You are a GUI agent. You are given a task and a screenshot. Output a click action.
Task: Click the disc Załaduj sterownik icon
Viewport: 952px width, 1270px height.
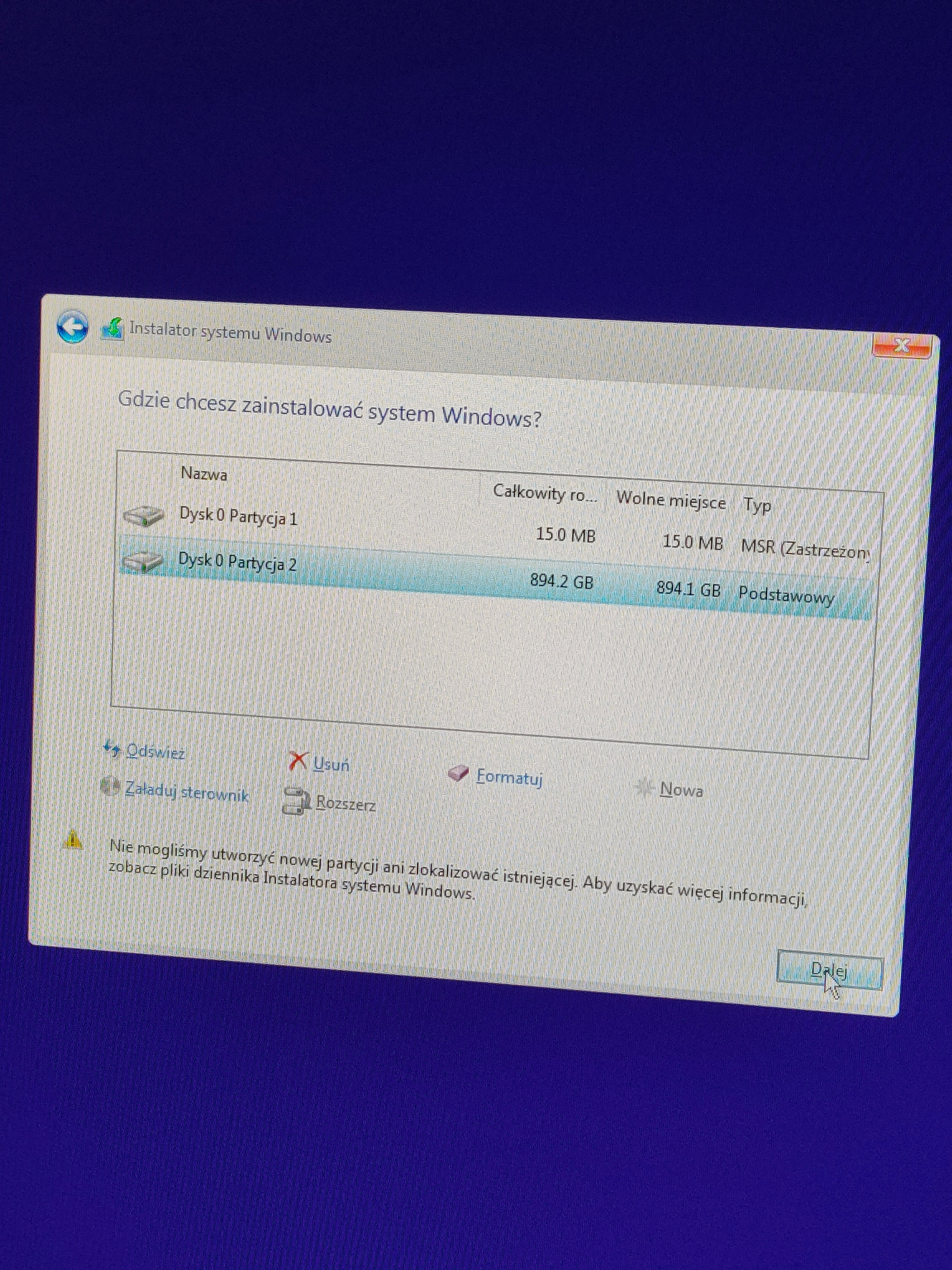coord(110,786)
